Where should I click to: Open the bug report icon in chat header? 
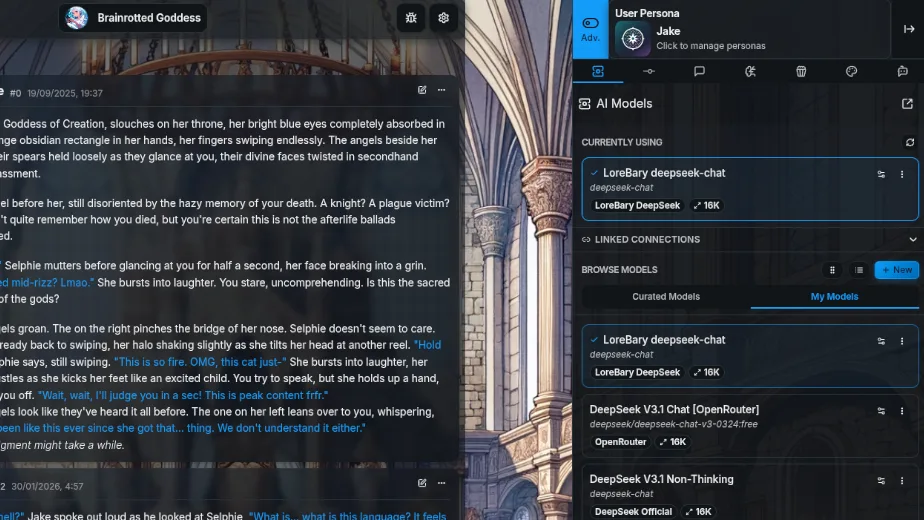click(x=411, y=18)
